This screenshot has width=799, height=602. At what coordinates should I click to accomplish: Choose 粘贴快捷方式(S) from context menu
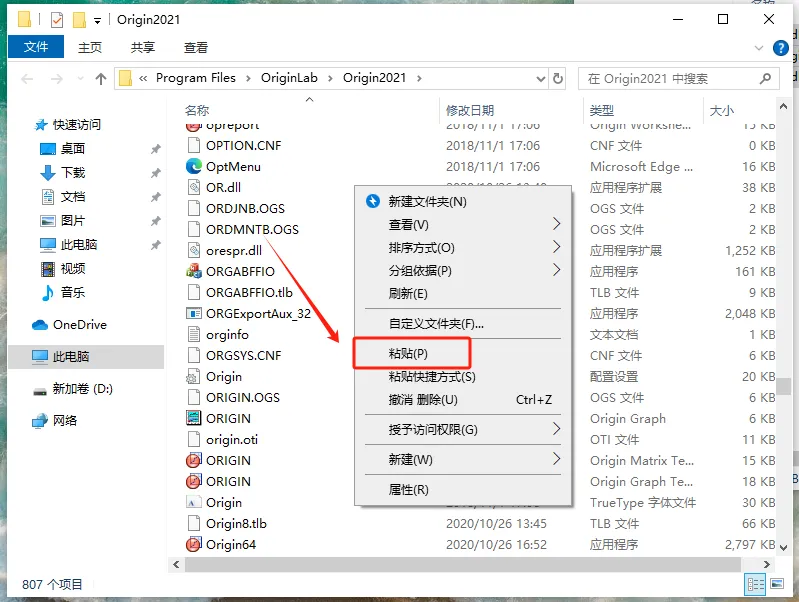point(463,377)
